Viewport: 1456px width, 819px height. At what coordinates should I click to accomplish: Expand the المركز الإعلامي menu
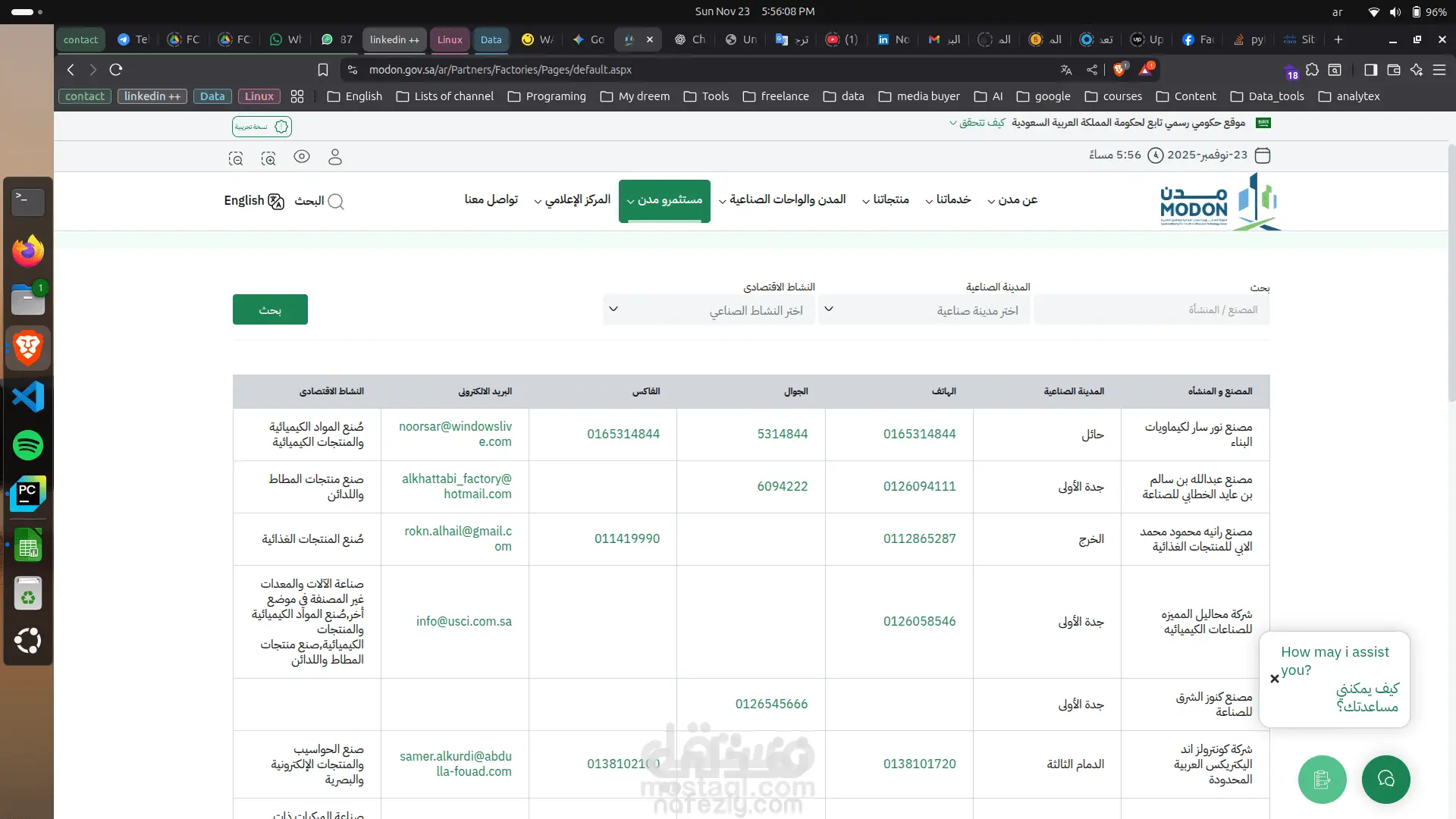(573, 199)
